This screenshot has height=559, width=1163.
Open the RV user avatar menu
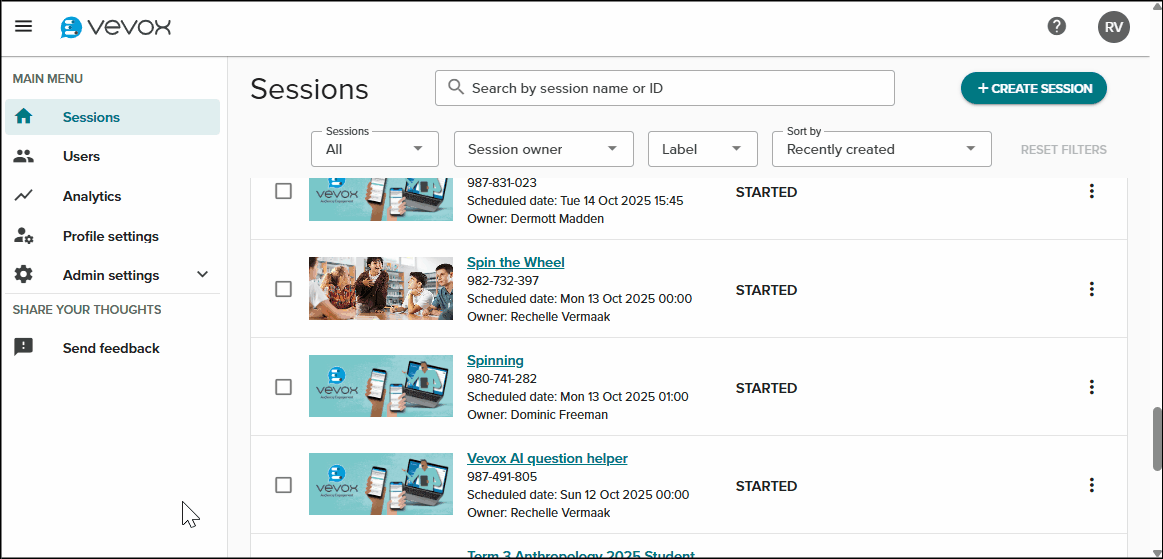tap(1113, 27)
